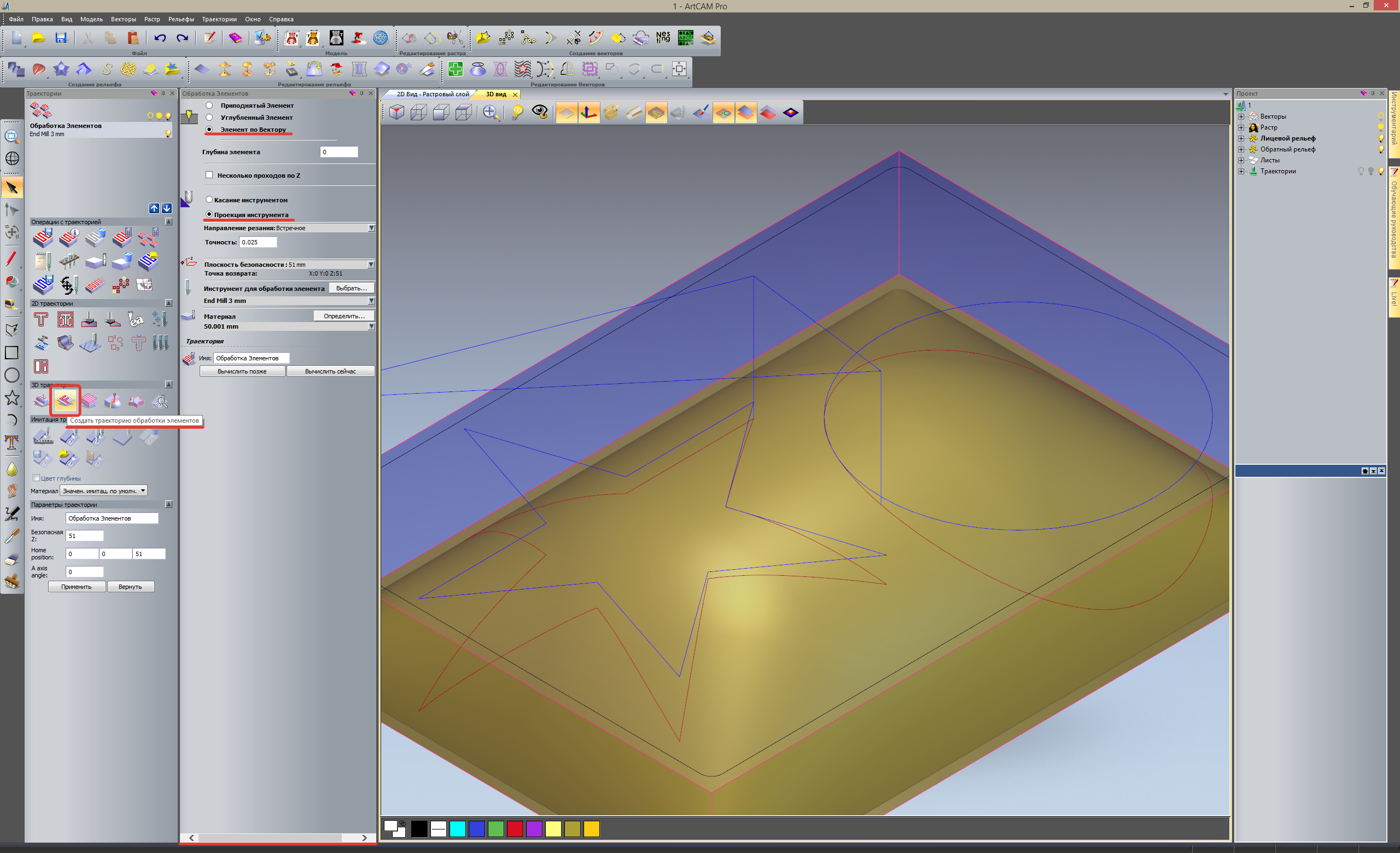Image resolution: width=1400 pixels, height=853 pixels.
Task: Expand the Векторы tree node
Action: (x=1241, y=116)
